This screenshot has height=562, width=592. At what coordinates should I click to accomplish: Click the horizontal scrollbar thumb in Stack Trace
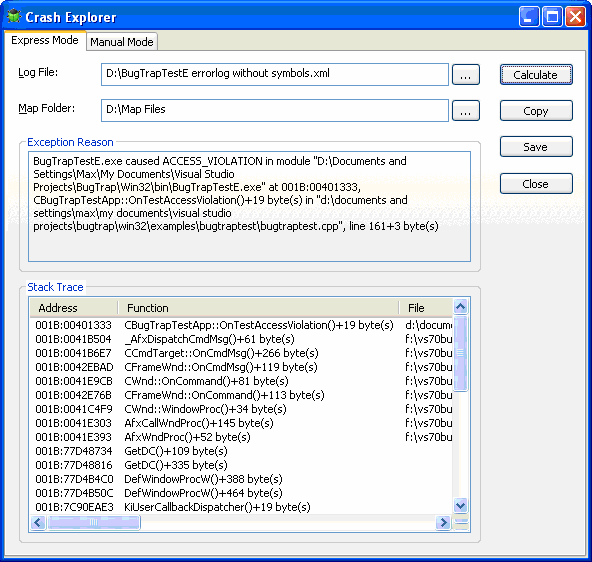(x=94, y=522)
